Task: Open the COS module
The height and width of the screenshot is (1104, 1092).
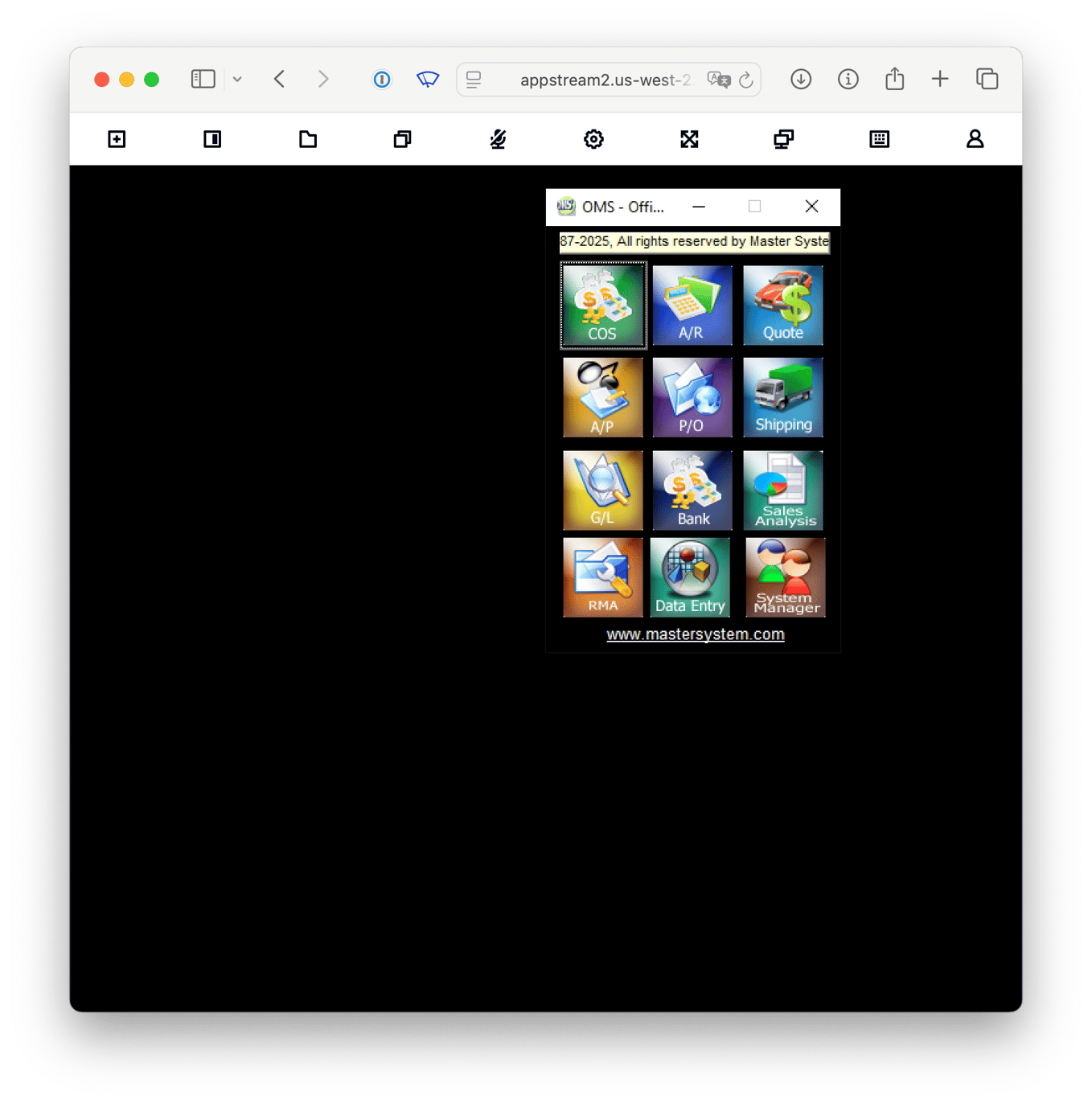Action: pos(602,305)
